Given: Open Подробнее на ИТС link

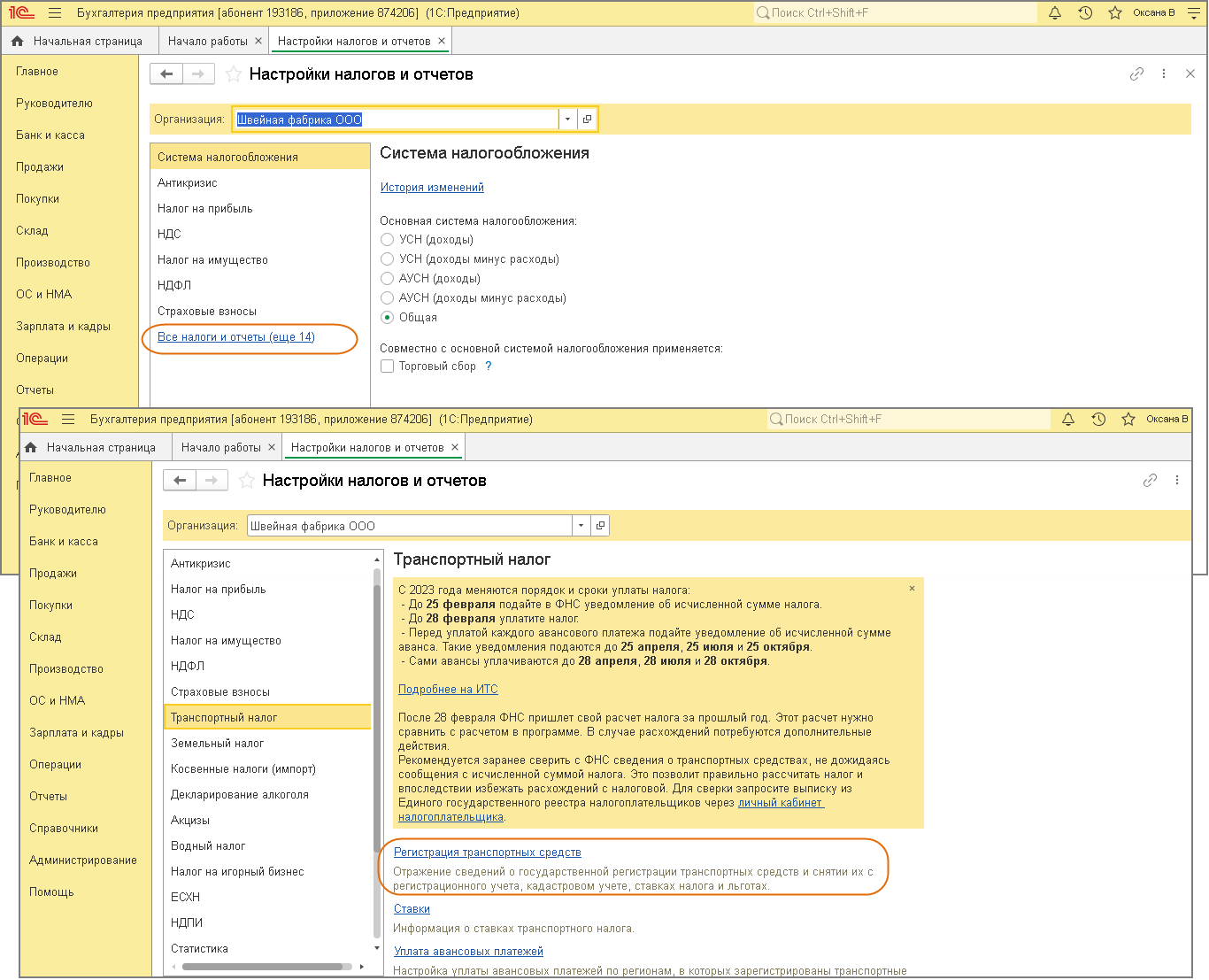Looking at the screenshot, I should point(448,690).
